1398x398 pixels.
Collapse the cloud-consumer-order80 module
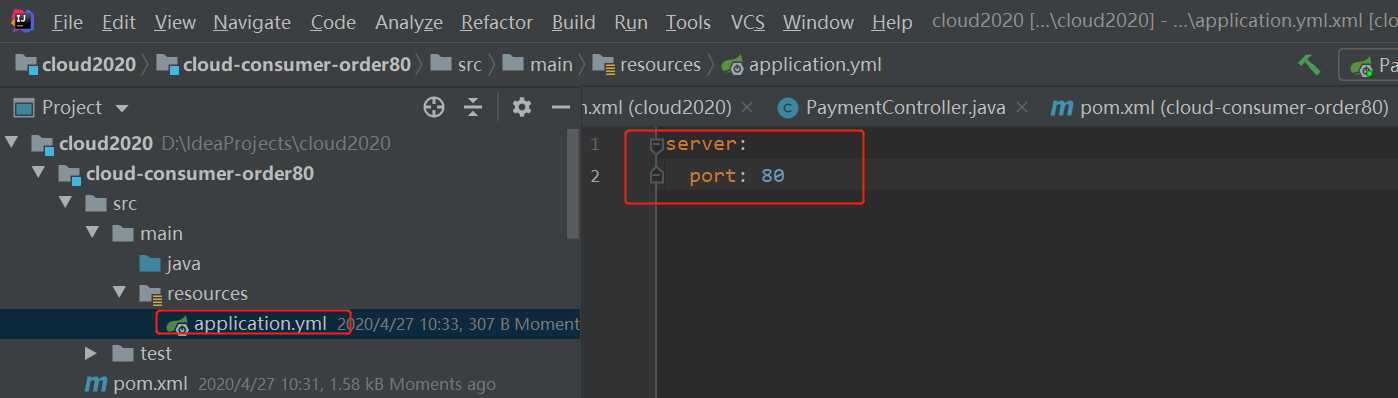[38, 174]
